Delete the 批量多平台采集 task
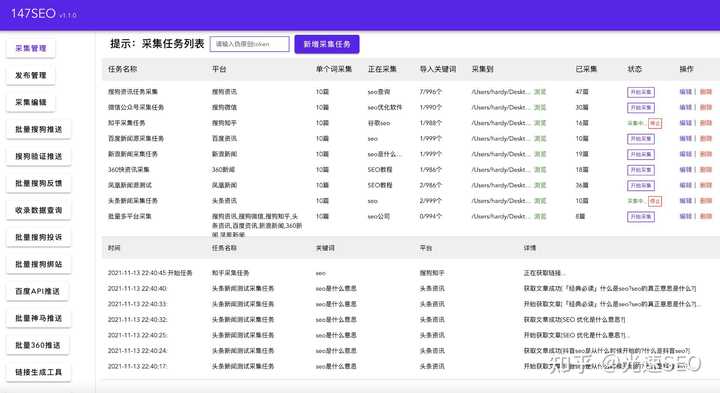Image resolution: width=720 pixels, height=393 pixels. tap(706, 216)
